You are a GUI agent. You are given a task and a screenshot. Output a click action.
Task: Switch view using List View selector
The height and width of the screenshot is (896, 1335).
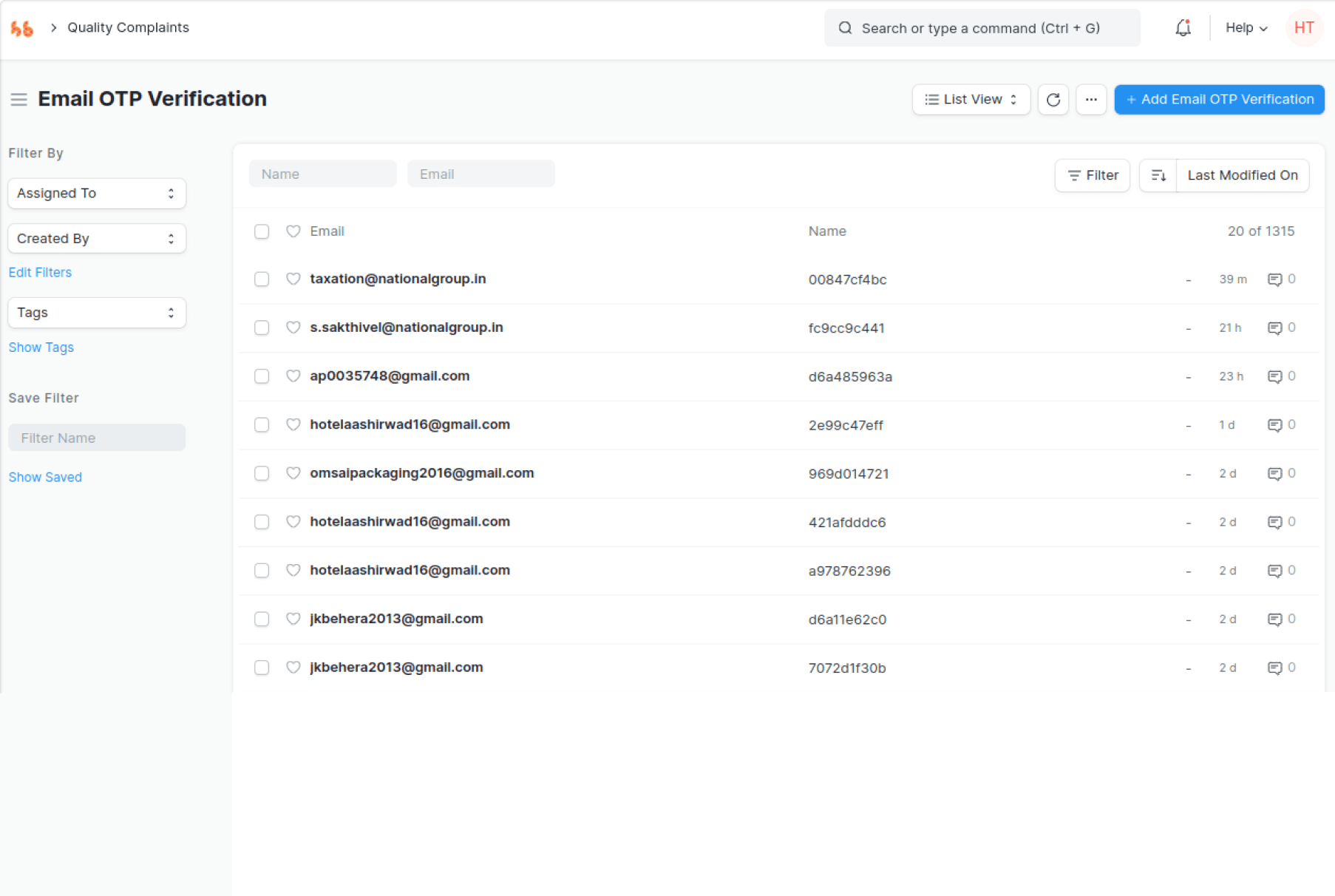[971, 100]
